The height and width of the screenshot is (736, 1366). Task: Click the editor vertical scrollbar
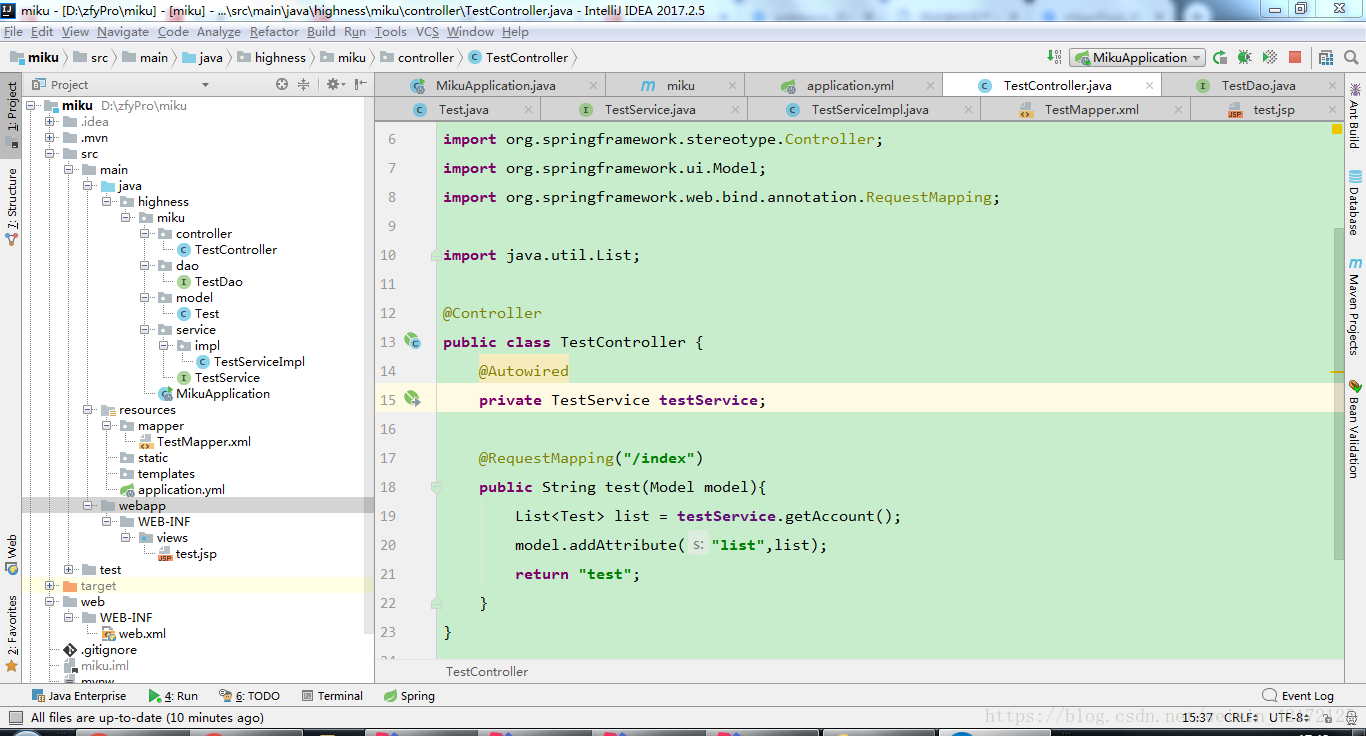pos(1339,392)
